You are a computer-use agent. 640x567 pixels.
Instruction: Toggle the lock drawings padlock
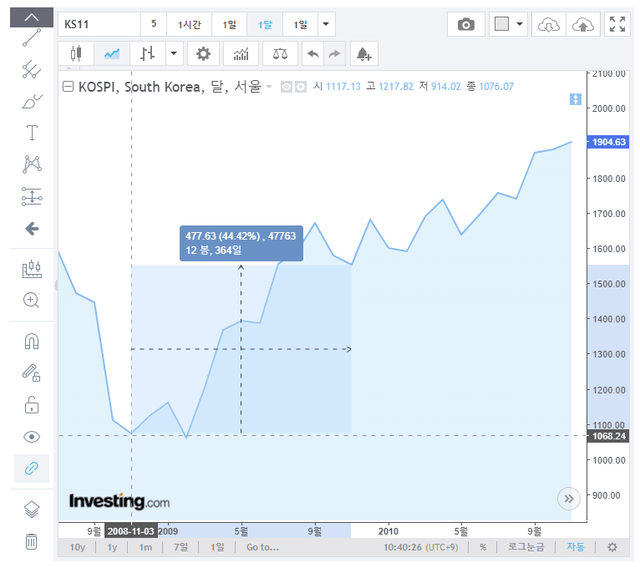click(x=32, y=405)
